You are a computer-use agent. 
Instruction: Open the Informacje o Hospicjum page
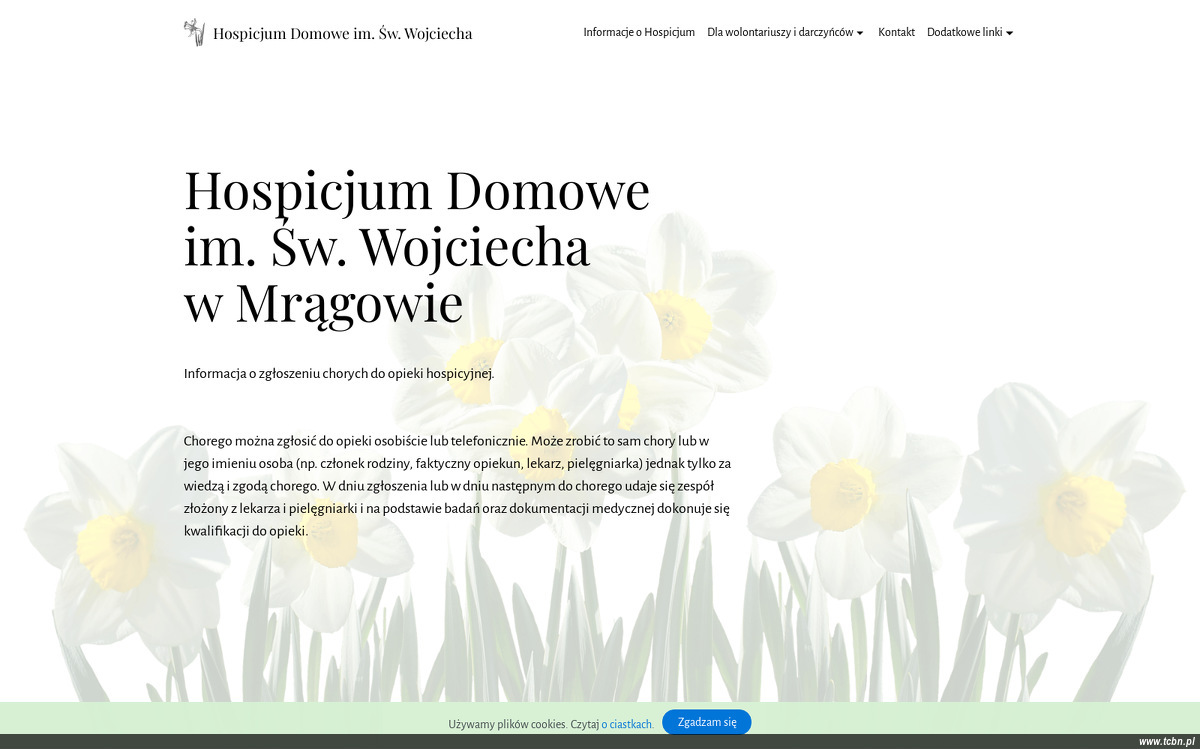click(639, 32)
